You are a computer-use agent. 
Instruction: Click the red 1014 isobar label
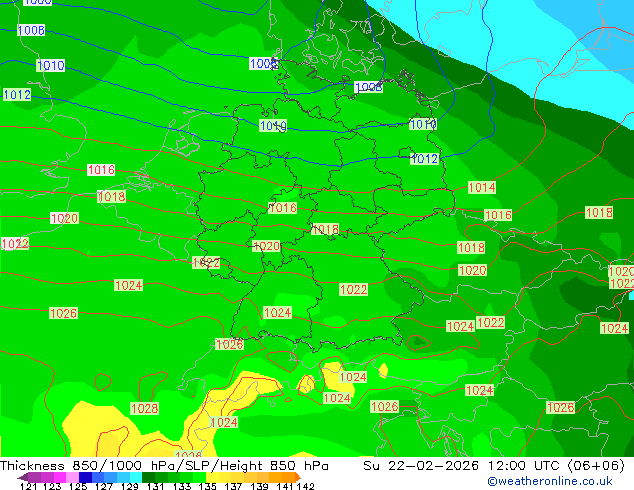pyautogui.click(x=482, y=188)
